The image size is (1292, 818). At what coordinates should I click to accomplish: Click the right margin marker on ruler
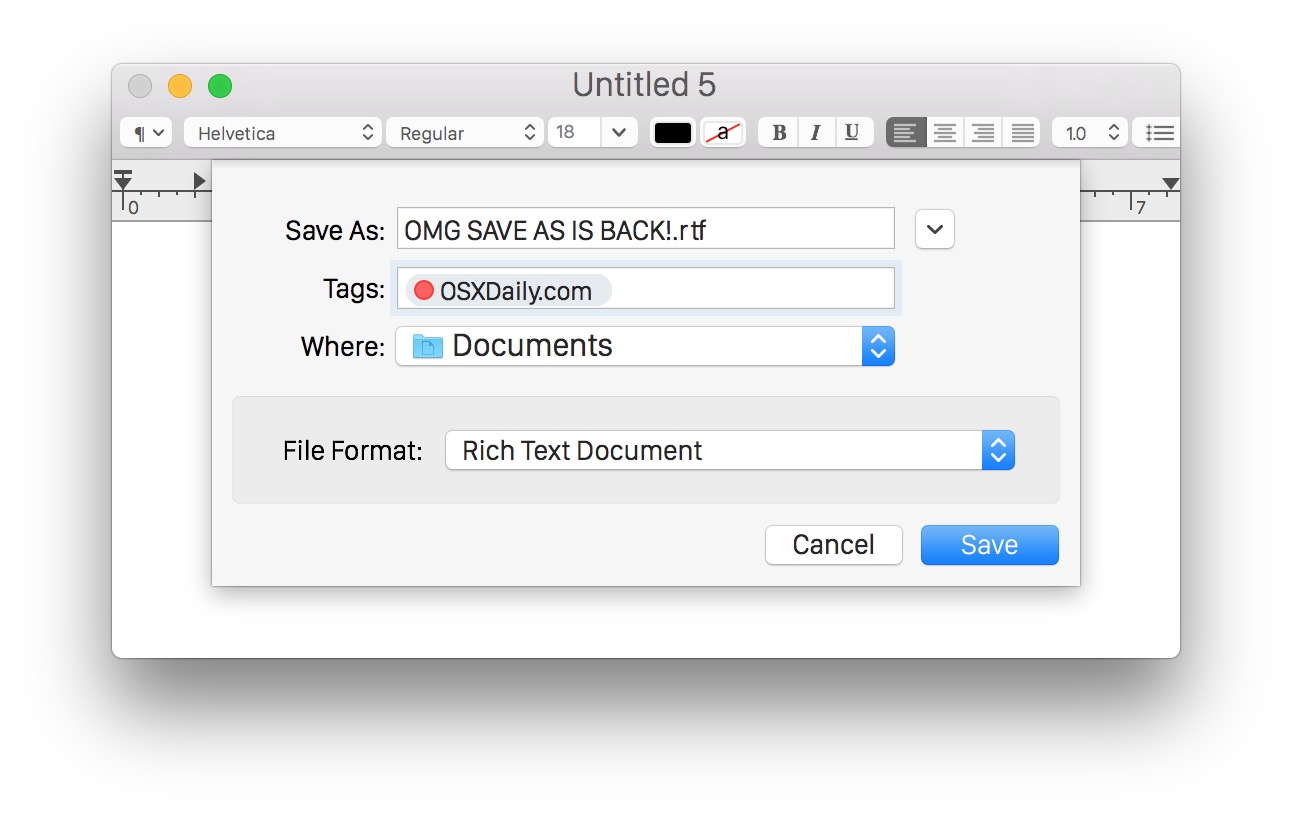click(1171, 183)
